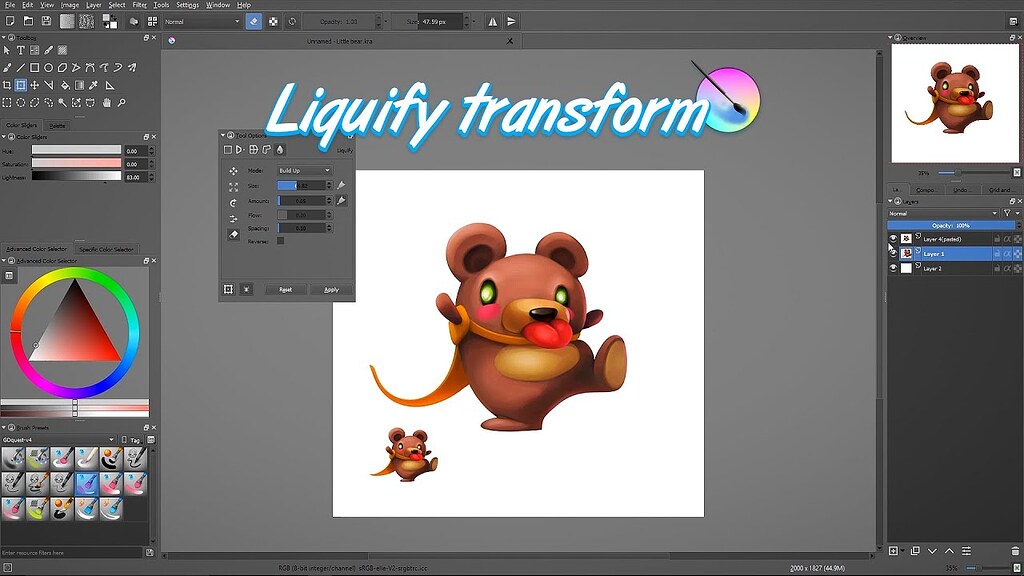The image size is (1024, 576).
Task: Open the Filter menu
Action: [x=139, y=5]
